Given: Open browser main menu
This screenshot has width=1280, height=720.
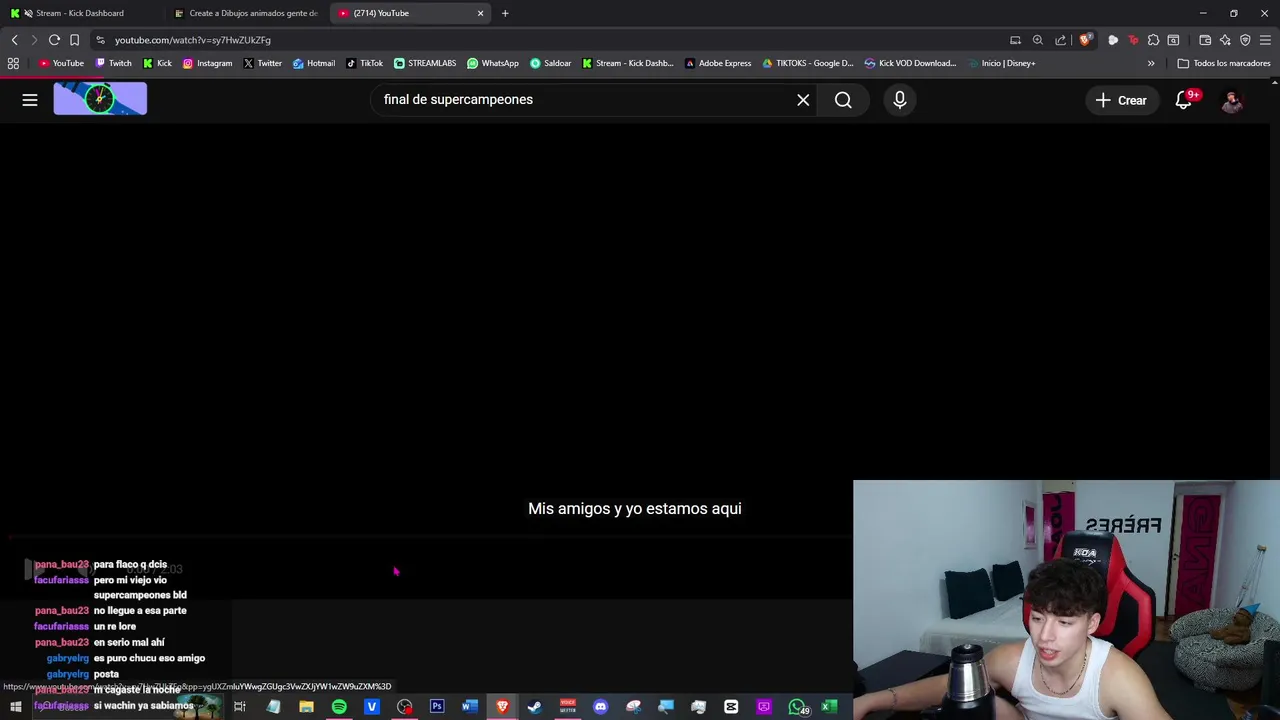Looking at the screenshot, I should (1265, 40).
